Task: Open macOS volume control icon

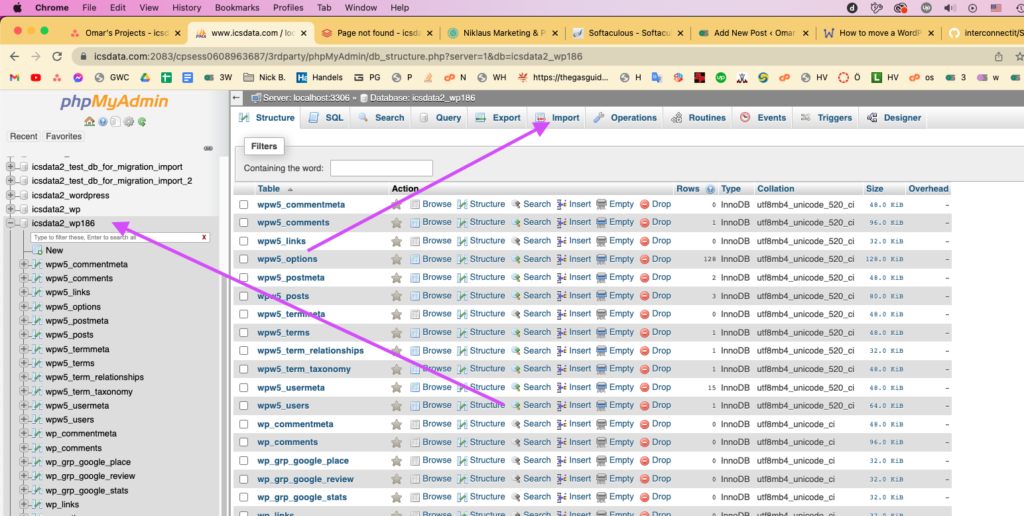Action: [950, 8]
